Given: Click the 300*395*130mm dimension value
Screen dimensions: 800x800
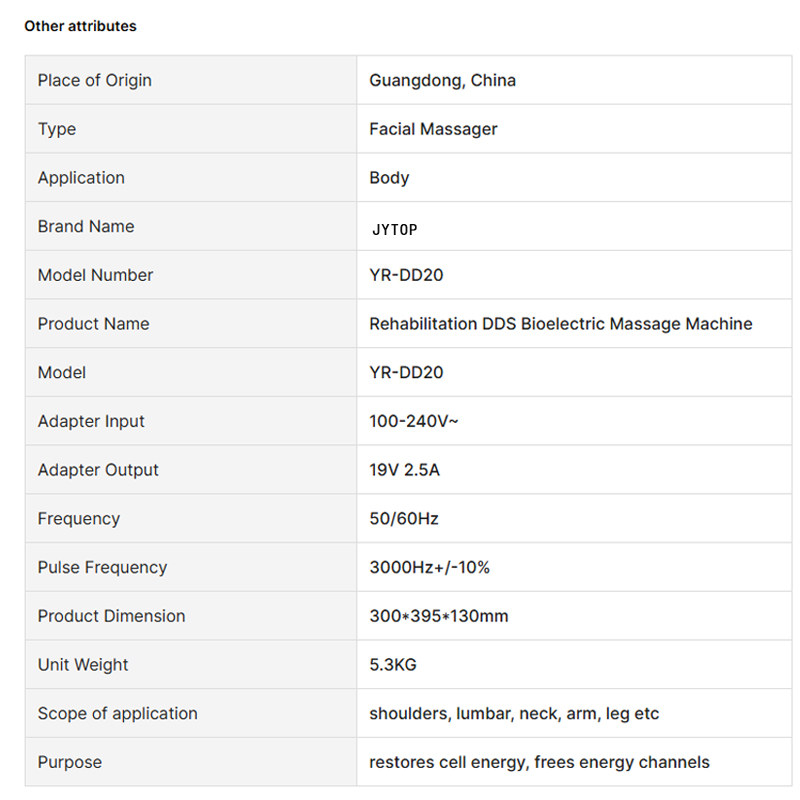Looking at the screenshot, I should (x=439, y=616).
